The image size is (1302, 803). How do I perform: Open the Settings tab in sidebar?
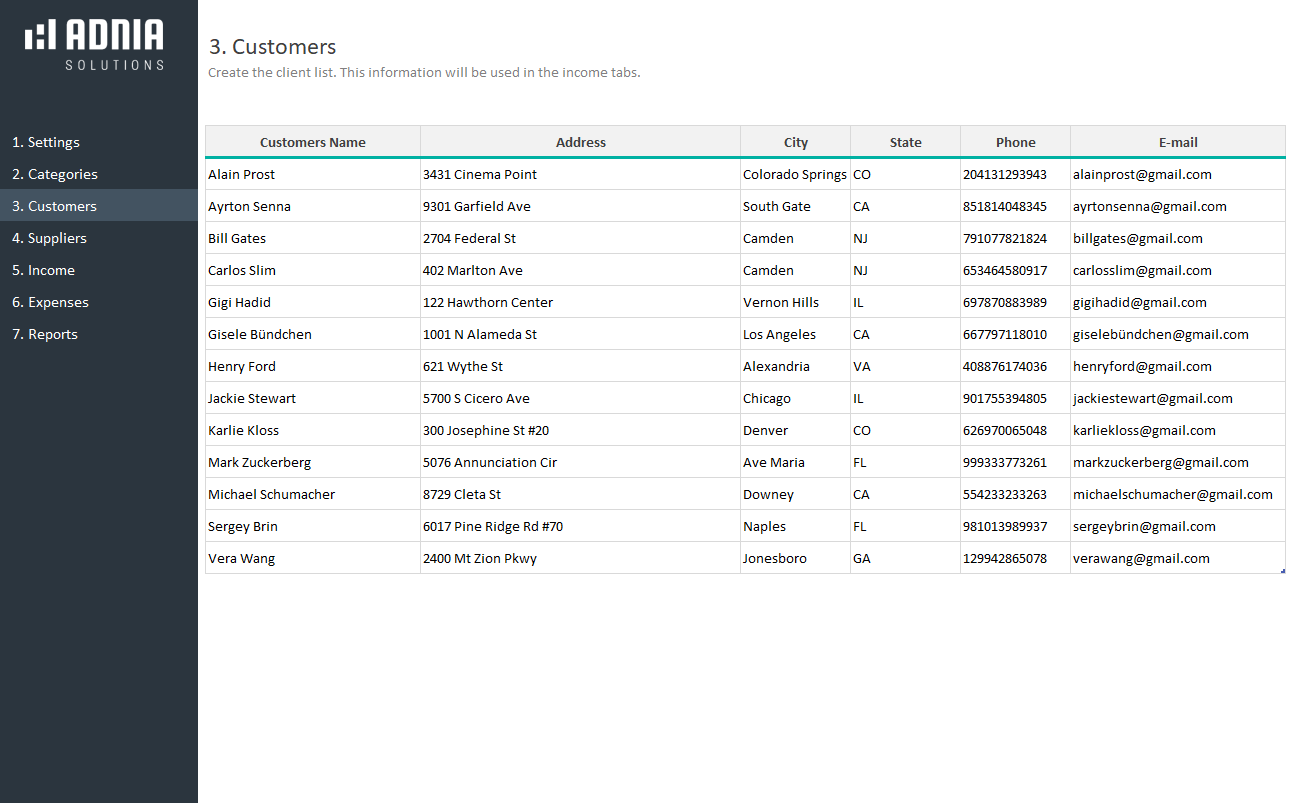(x=46, y=142)
